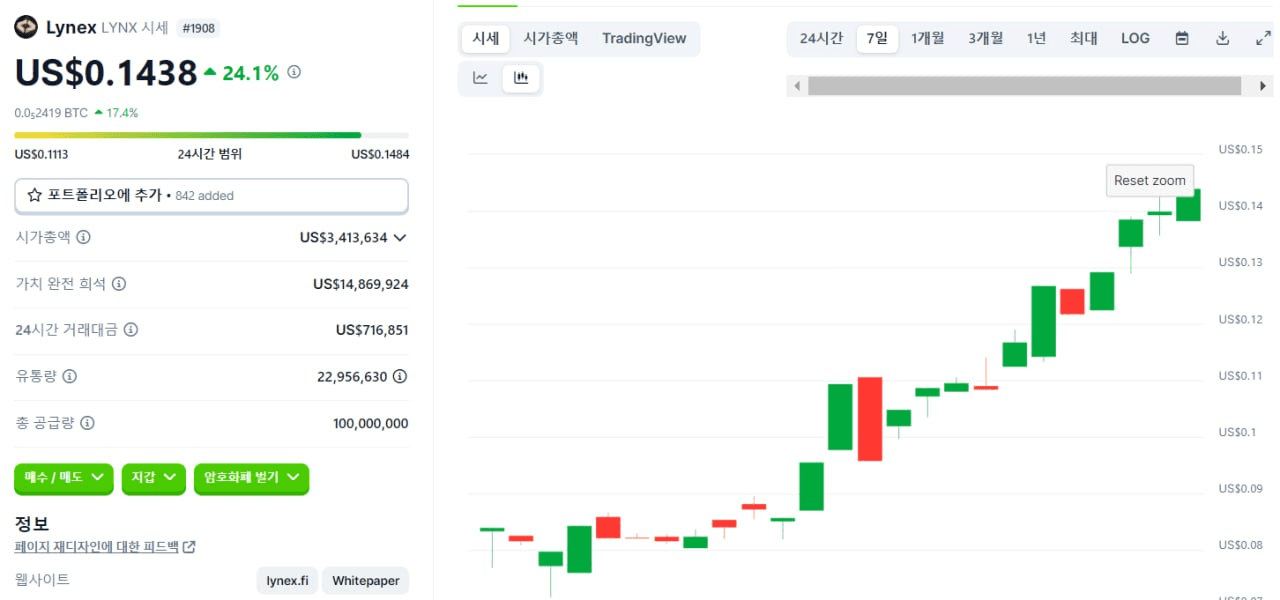Click the info icon next to 유통량
The image size is (1280, 600).
[x=66, y=376]
